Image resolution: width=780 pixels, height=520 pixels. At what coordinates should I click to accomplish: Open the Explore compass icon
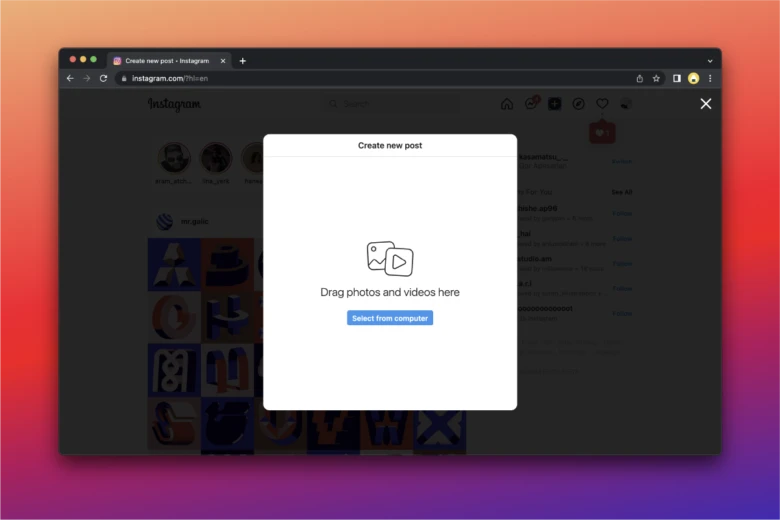(578, 104)
